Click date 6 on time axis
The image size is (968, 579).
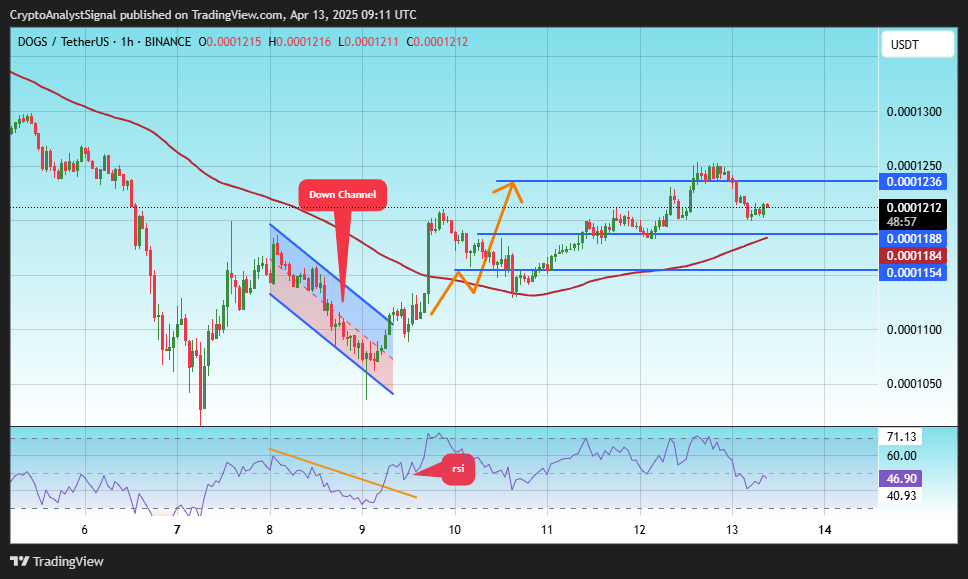85,530
